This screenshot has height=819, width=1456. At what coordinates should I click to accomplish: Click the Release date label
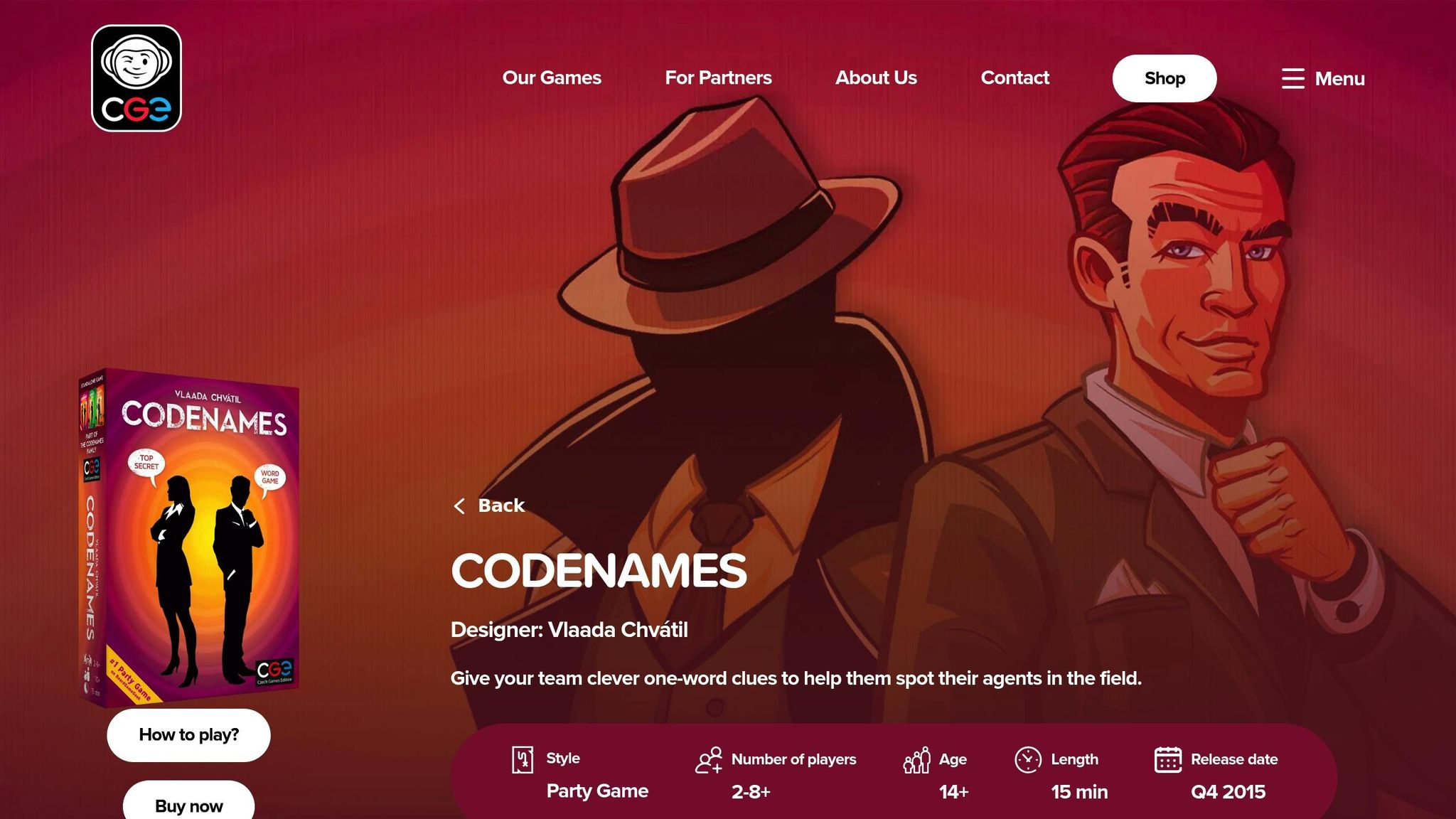click(x=1234, y=759)
